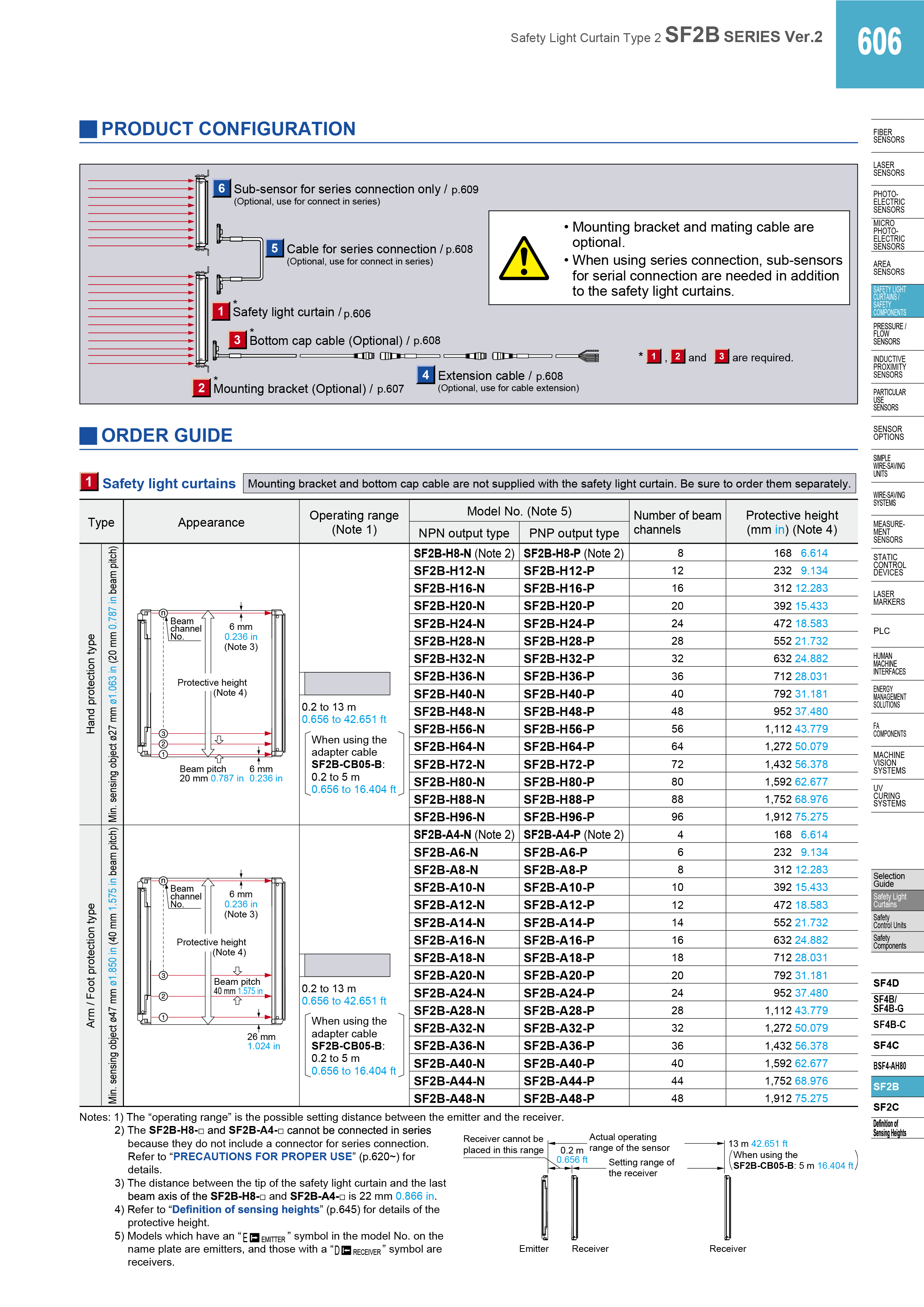The image size is (924, 1307).
Task: Click page reference p.609 for Sub-sensor
Action: [x=464, y=190]
